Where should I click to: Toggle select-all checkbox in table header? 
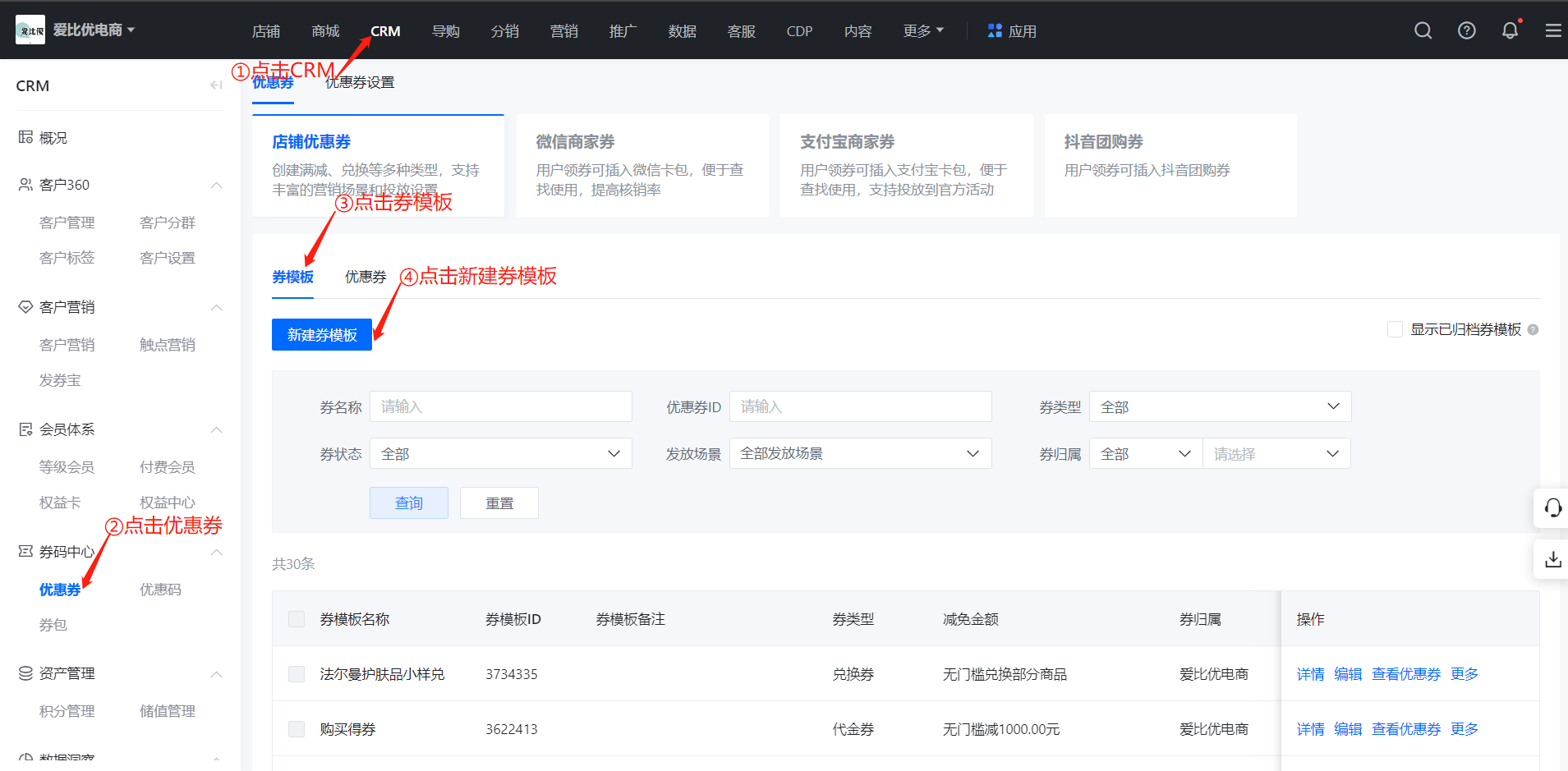pos(297,619)
